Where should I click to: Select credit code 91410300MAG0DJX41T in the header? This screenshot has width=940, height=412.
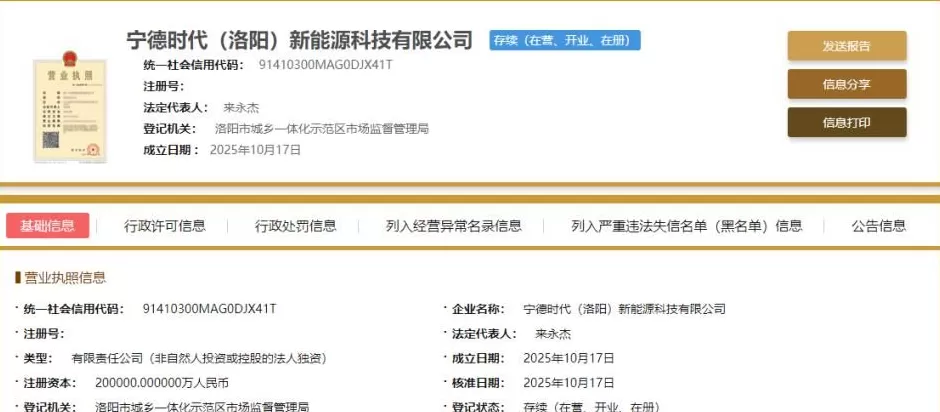[x=326, y=65]
